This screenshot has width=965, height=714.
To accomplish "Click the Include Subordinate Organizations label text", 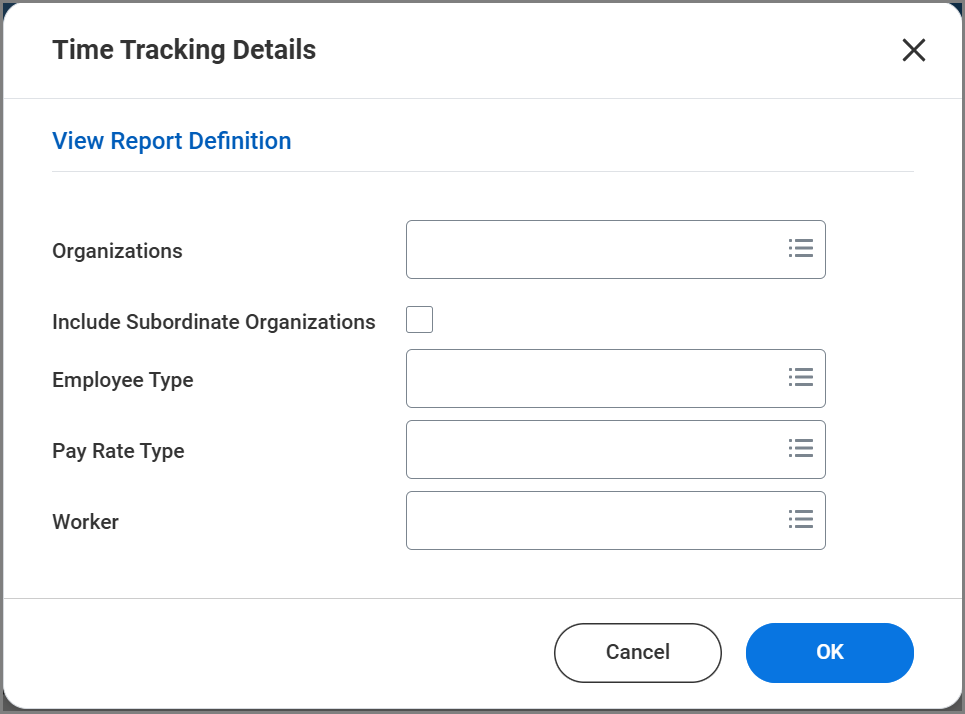I will coord(213,322).
